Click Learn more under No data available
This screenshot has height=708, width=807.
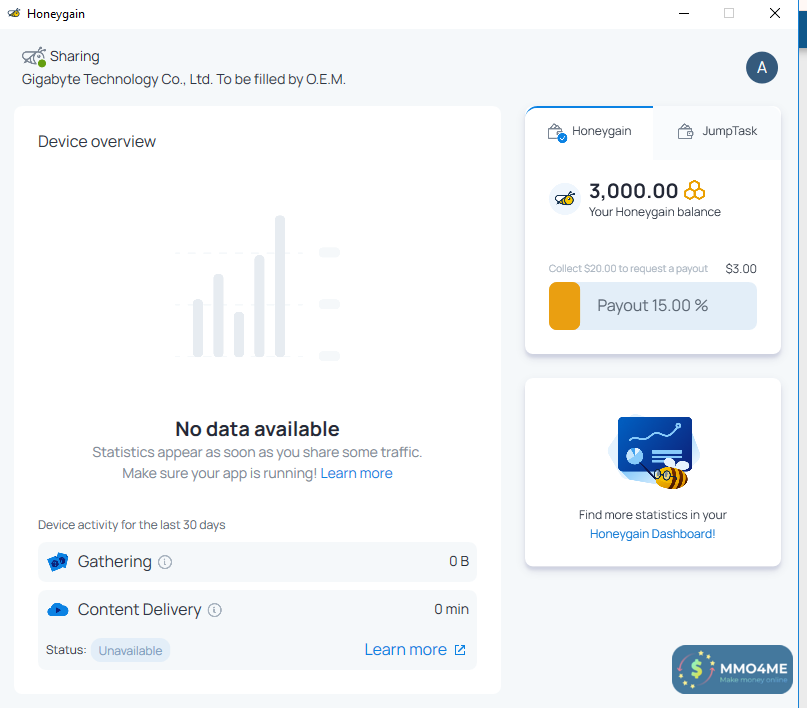click(x=357, y=473)
